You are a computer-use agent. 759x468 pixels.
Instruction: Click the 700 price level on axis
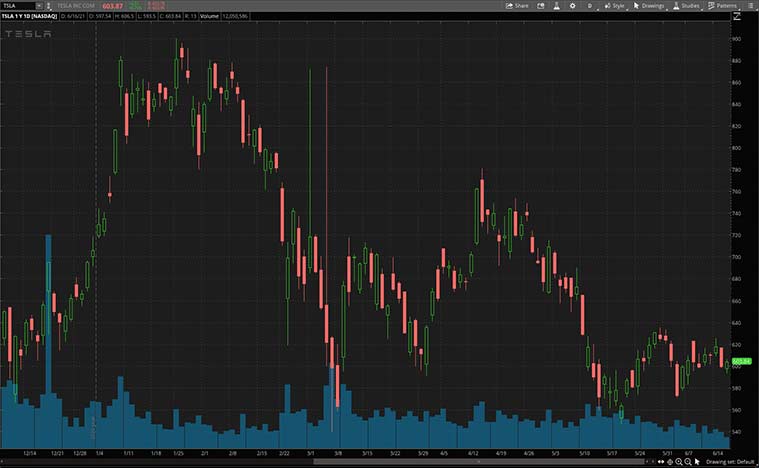[736, 257]
